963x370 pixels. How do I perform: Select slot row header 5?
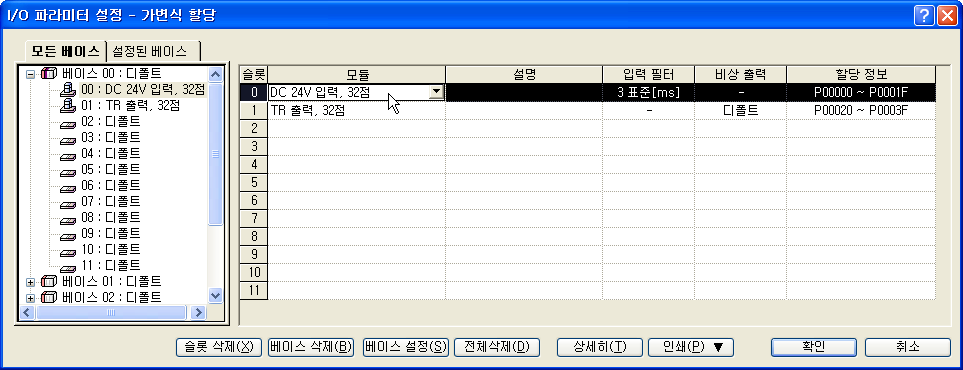(254, 183)
